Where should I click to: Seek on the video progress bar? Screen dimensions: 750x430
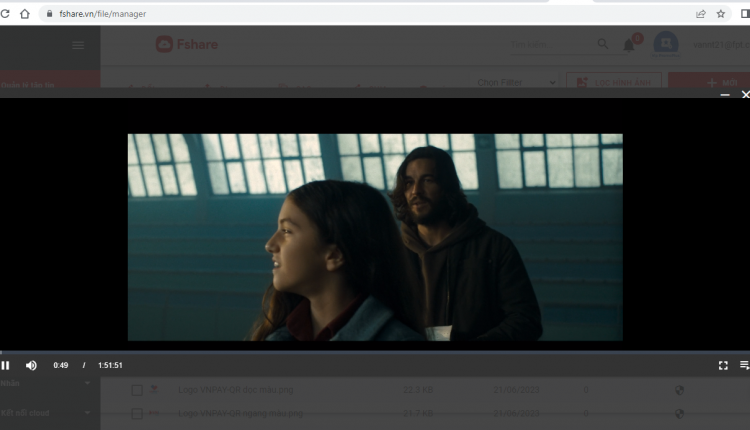(x=375, y=353)
